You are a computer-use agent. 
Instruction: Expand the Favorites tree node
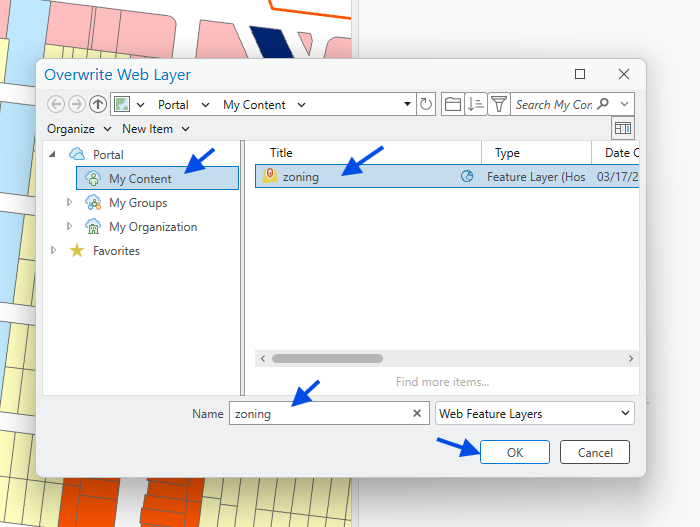pos(53,251)
